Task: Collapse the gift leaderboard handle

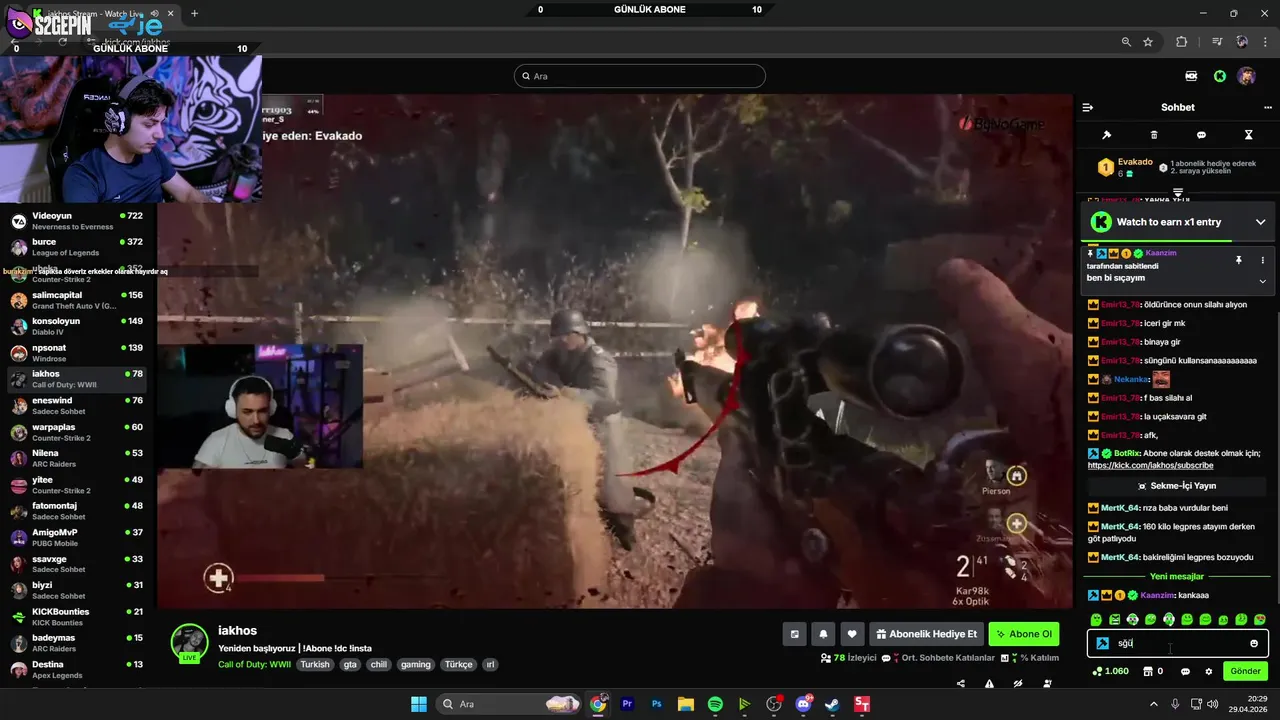Action: click(x=1178, y=192)
